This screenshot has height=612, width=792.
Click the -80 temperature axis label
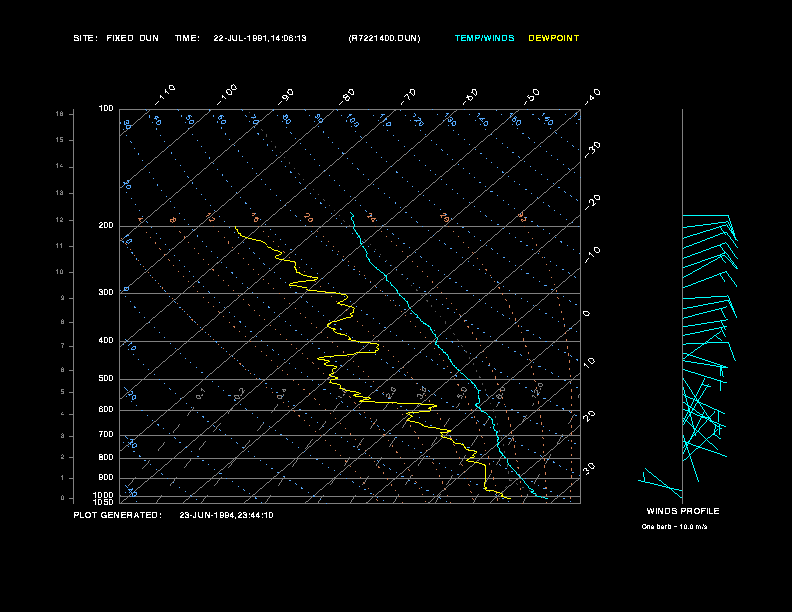347,96
